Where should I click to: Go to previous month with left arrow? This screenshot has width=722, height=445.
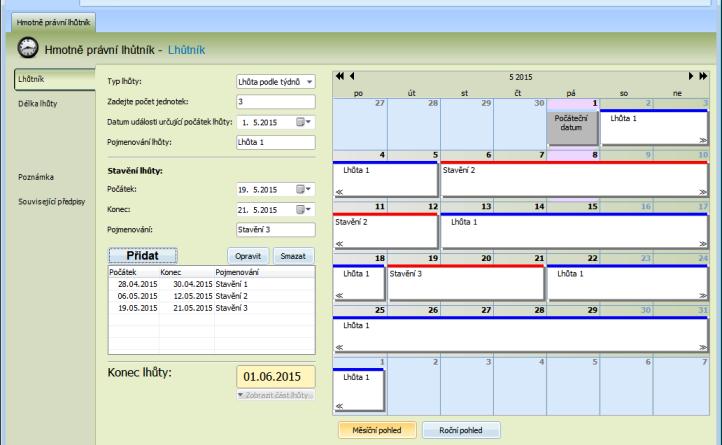click(x=352, y=76)
